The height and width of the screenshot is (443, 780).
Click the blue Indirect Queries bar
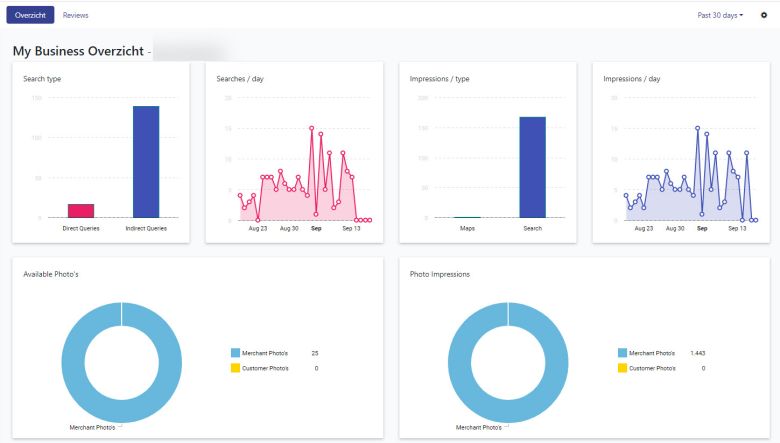coord(146,162)
